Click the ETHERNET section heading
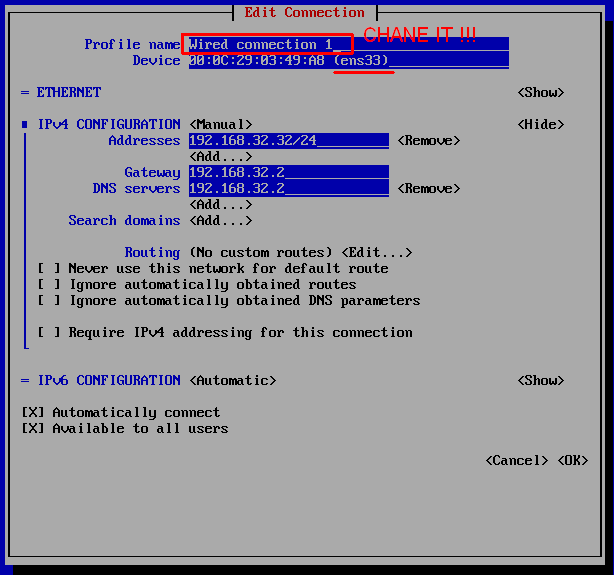614x575 pixels. pyautogui.click(x=69, y=92)
